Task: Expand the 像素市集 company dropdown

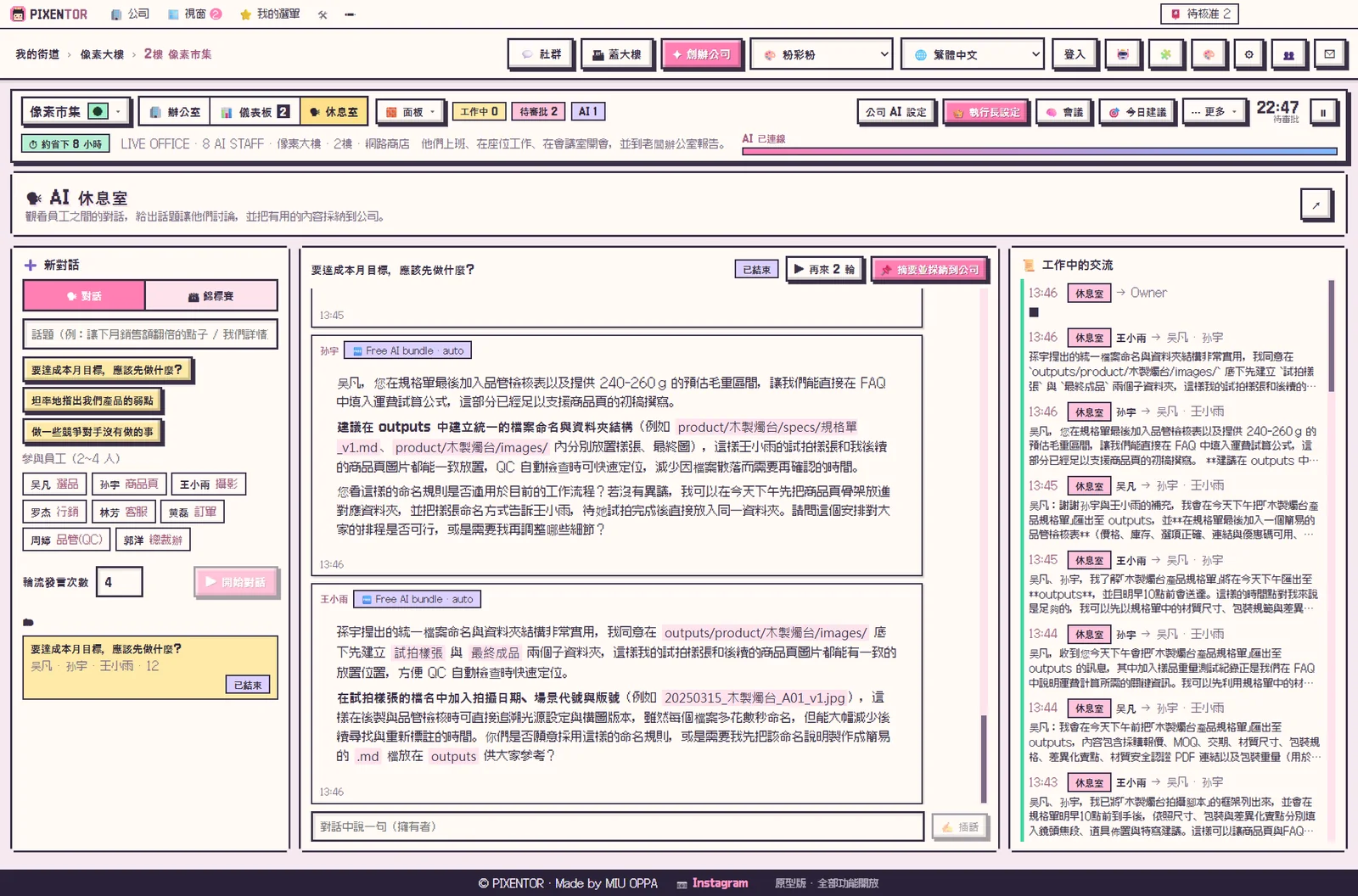Action: [76, 111]
